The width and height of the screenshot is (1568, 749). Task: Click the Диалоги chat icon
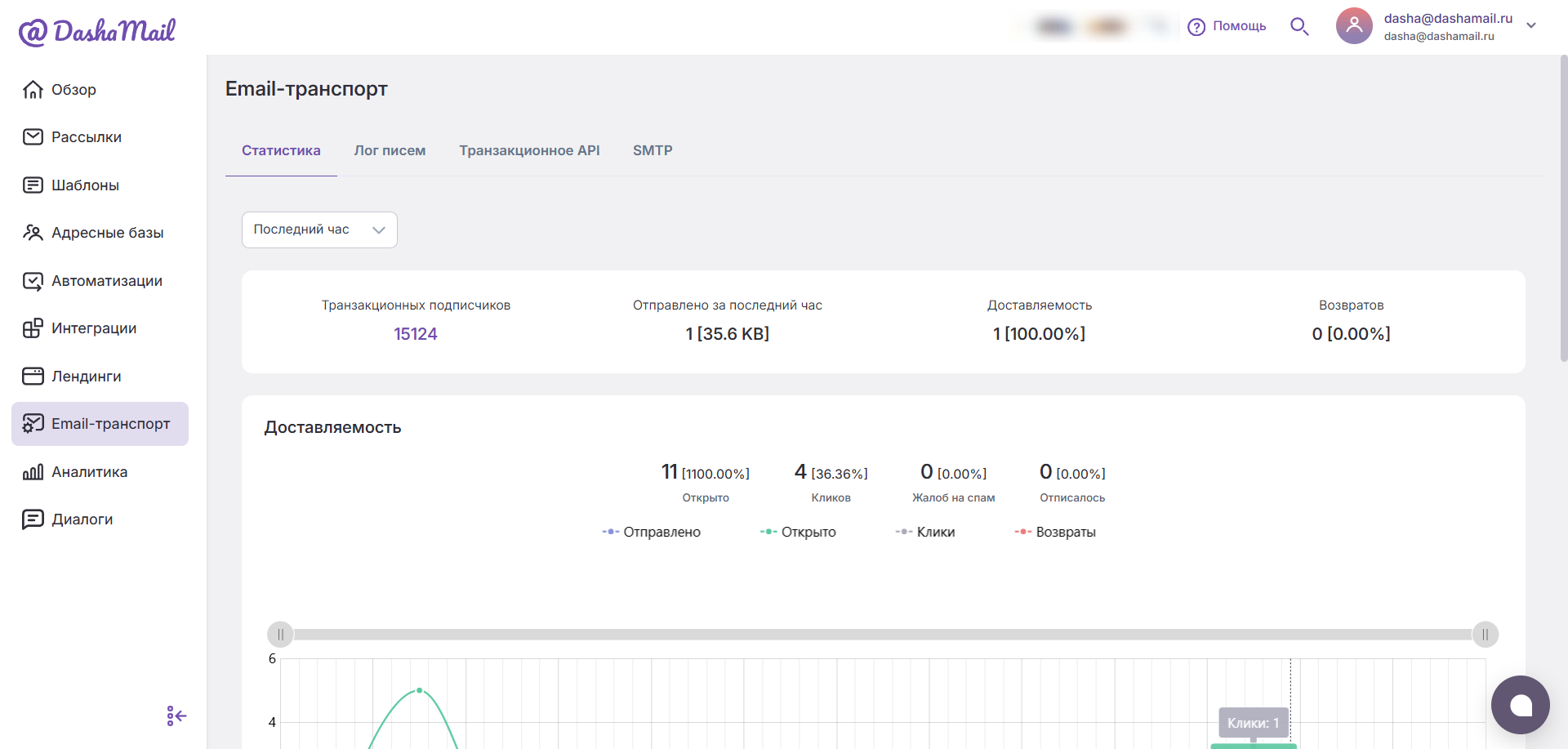click(x=33, y=519)
